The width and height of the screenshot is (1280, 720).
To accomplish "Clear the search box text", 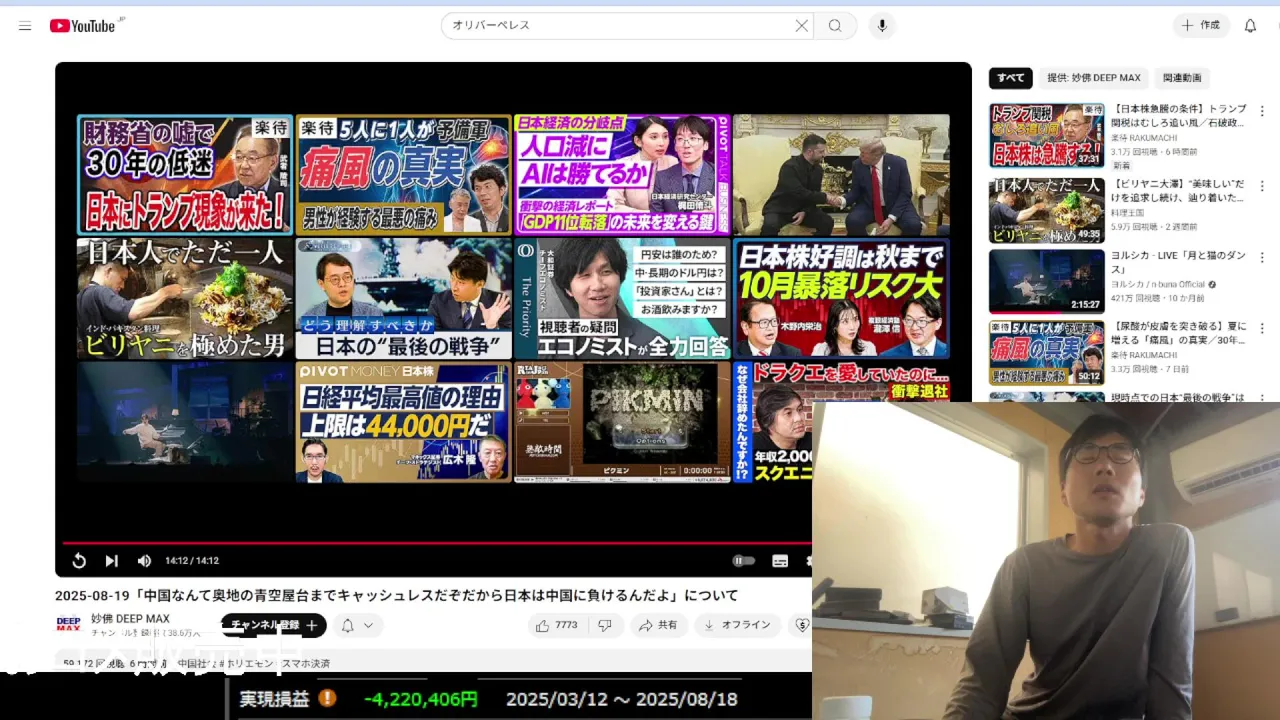I will [801, 26].
